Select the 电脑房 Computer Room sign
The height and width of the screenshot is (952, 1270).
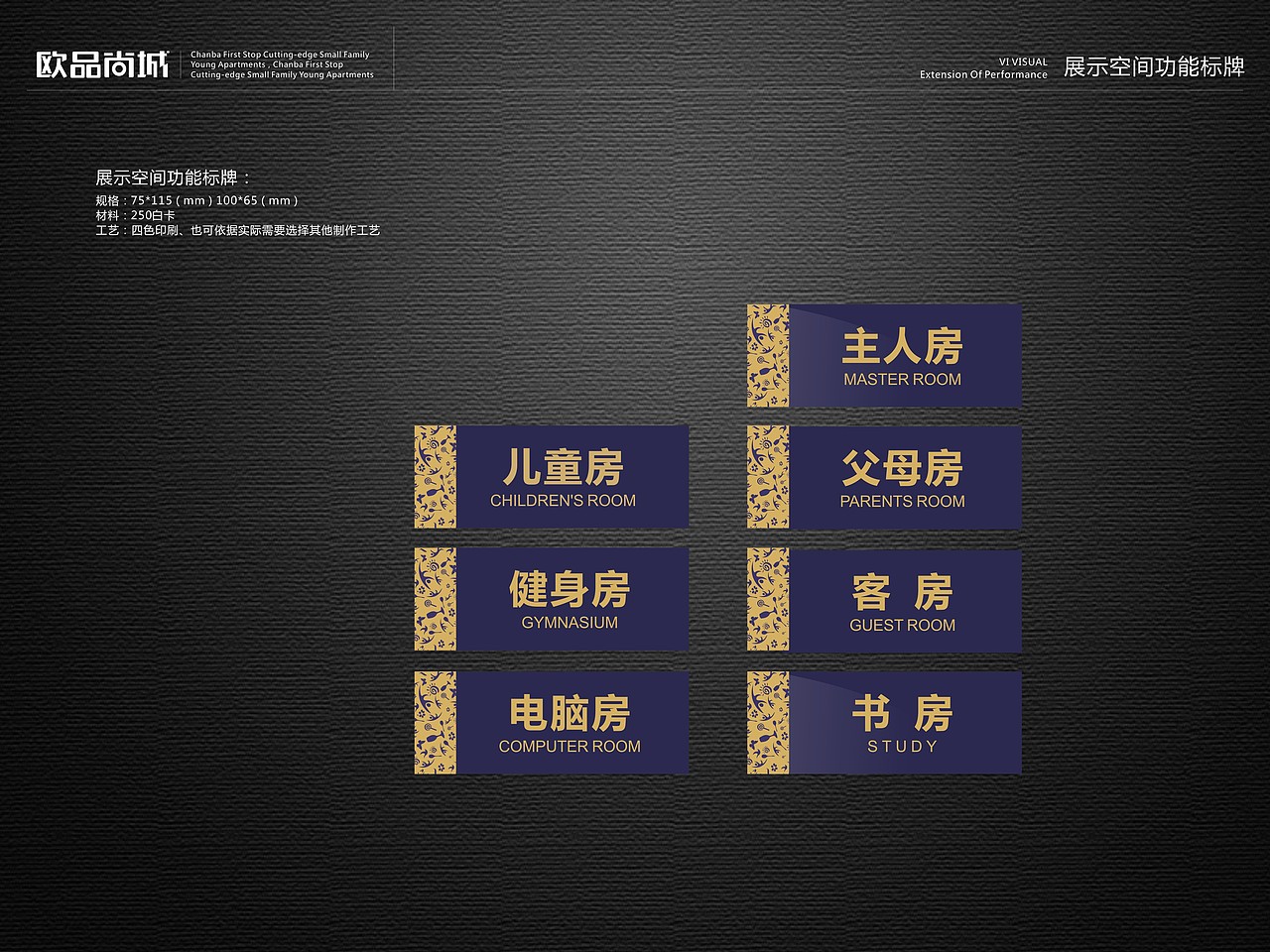tap(552, 722)
